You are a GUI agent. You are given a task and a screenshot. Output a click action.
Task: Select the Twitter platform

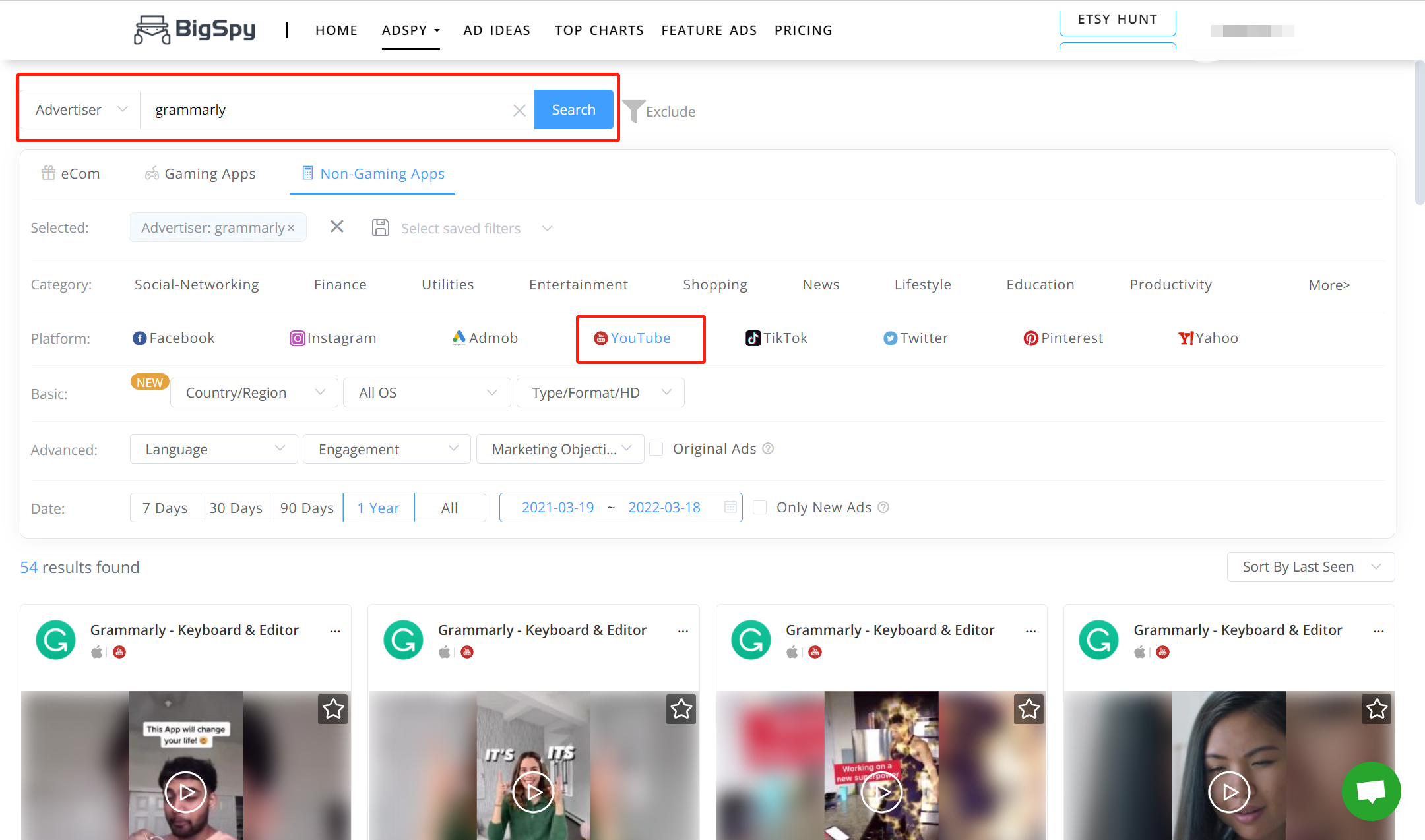tap(916, 338)
